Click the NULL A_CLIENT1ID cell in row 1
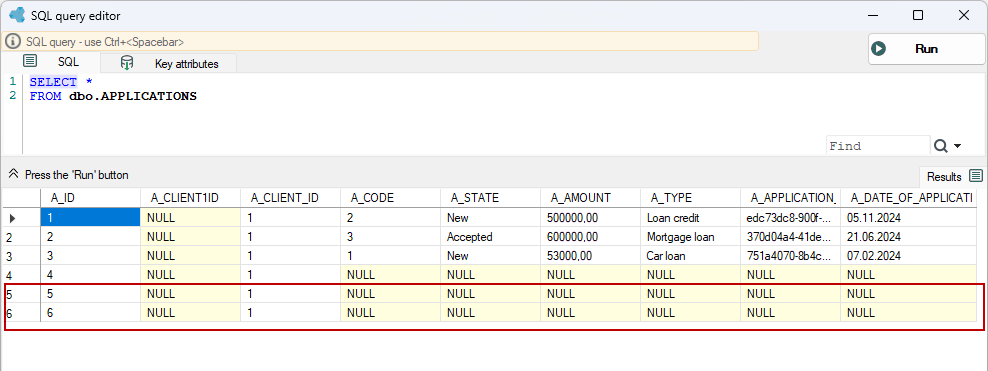Image resolution: width=988 pixels, height=371 pixels. tap(190, 218)
